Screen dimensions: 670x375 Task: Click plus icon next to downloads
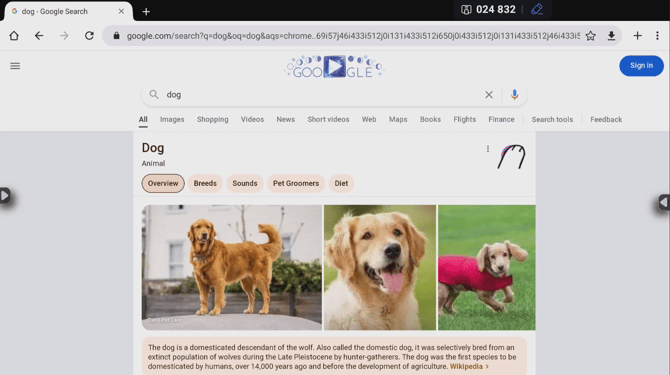pos(638,36)
